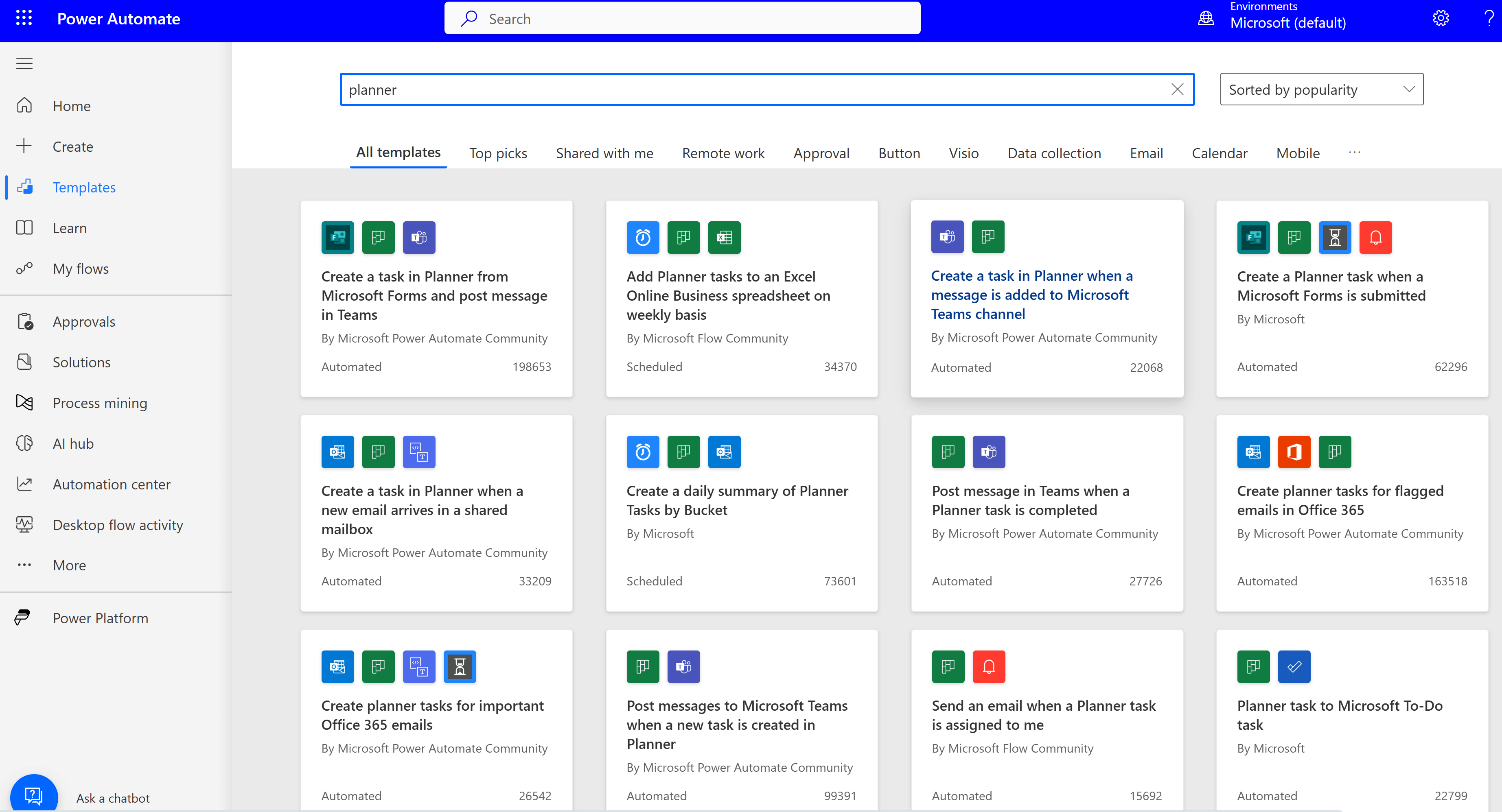Open the app launcher waffle icon
This screenshot has width=1502, height=812.
tap(24, 19)
